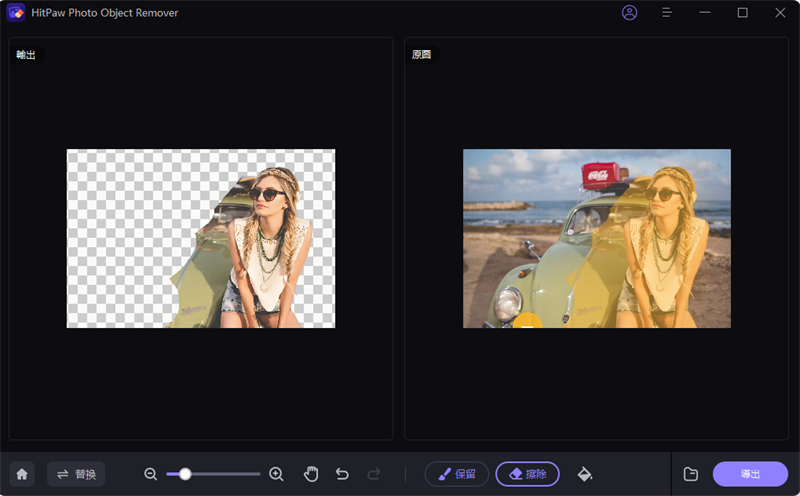Image resolution: width=800 pixels, height=496 pixels.
Task: Undo the last action
Action: click(x=342, y=474)
